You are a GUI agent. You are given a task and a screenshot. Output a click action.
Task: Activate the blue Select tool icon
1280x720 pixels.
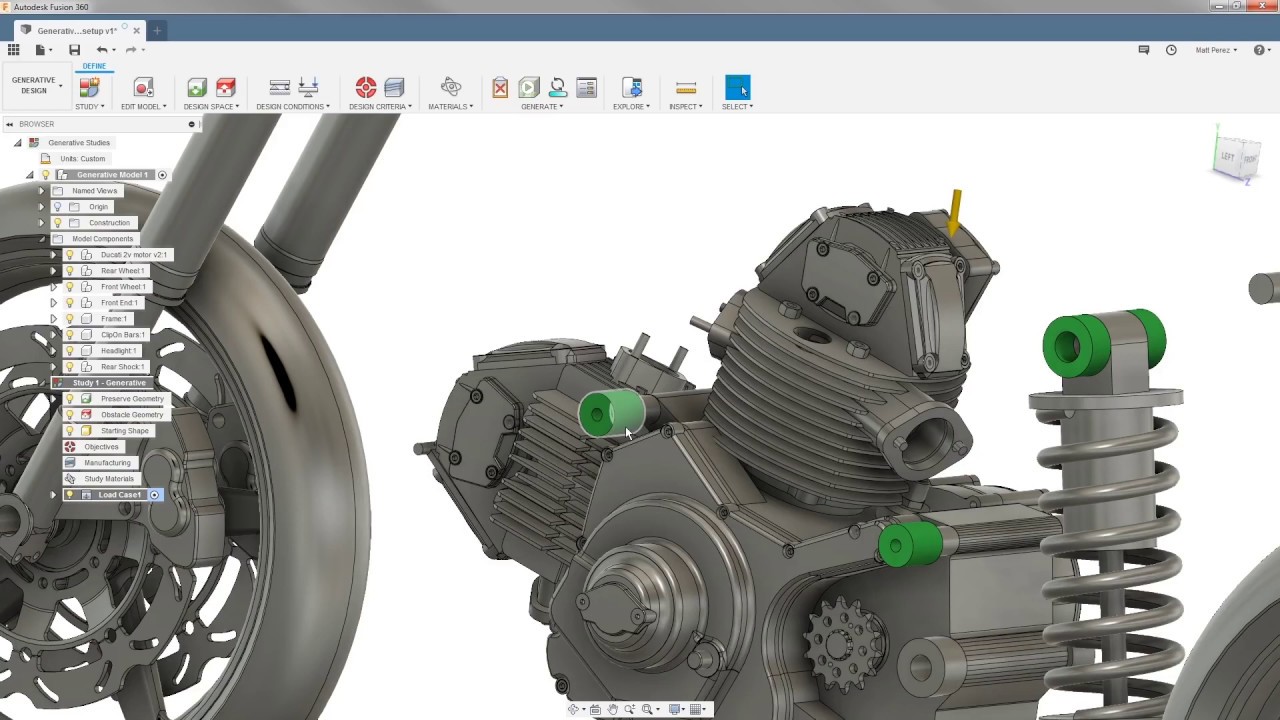(x=737, y=88)
